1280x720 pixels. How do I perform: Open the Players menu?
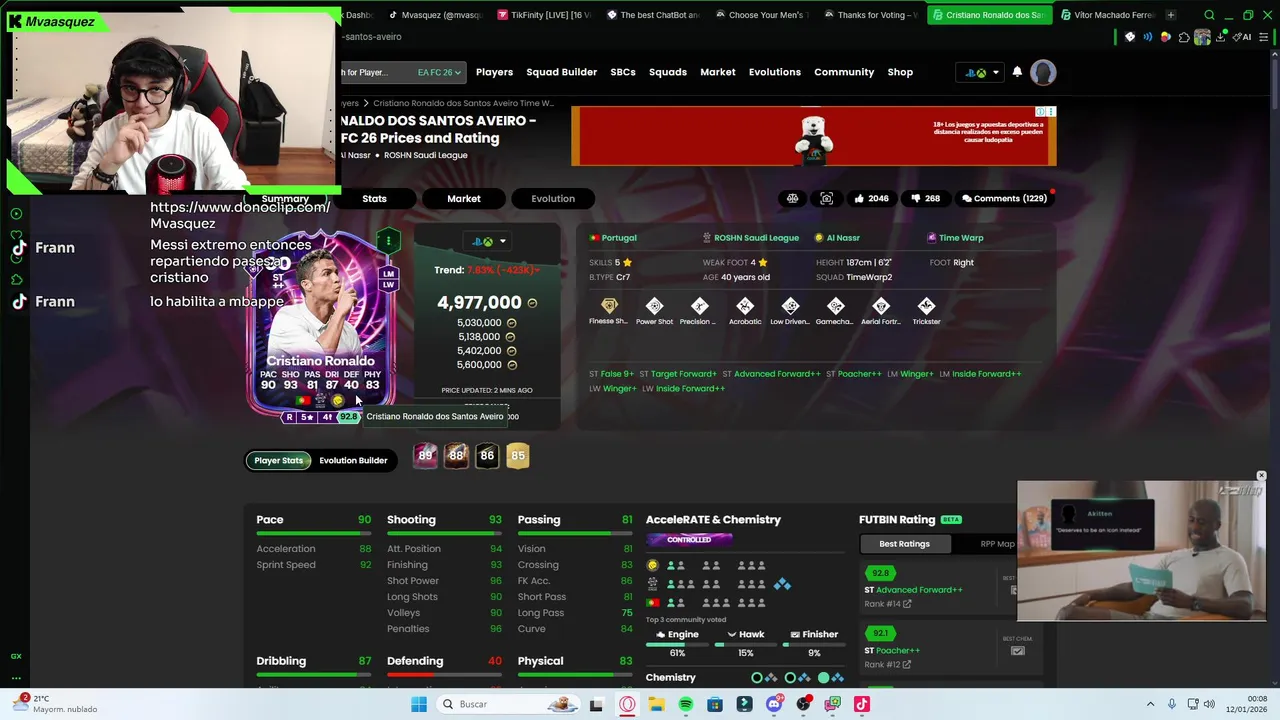(x=494, y=72)
